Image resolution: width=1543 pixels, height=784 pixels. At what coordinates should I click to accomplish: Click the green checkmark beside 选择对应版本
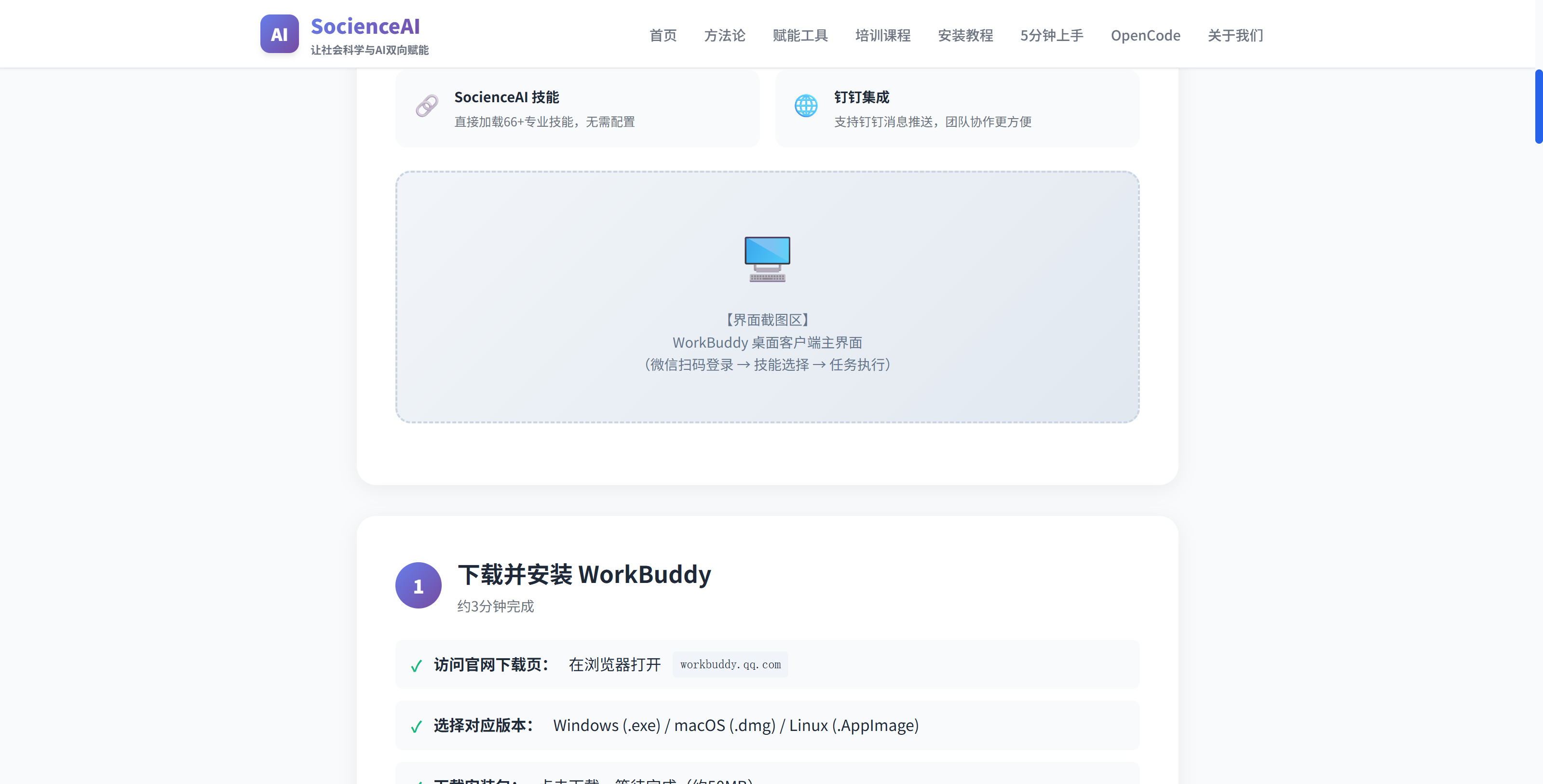[x=416, y=727]
